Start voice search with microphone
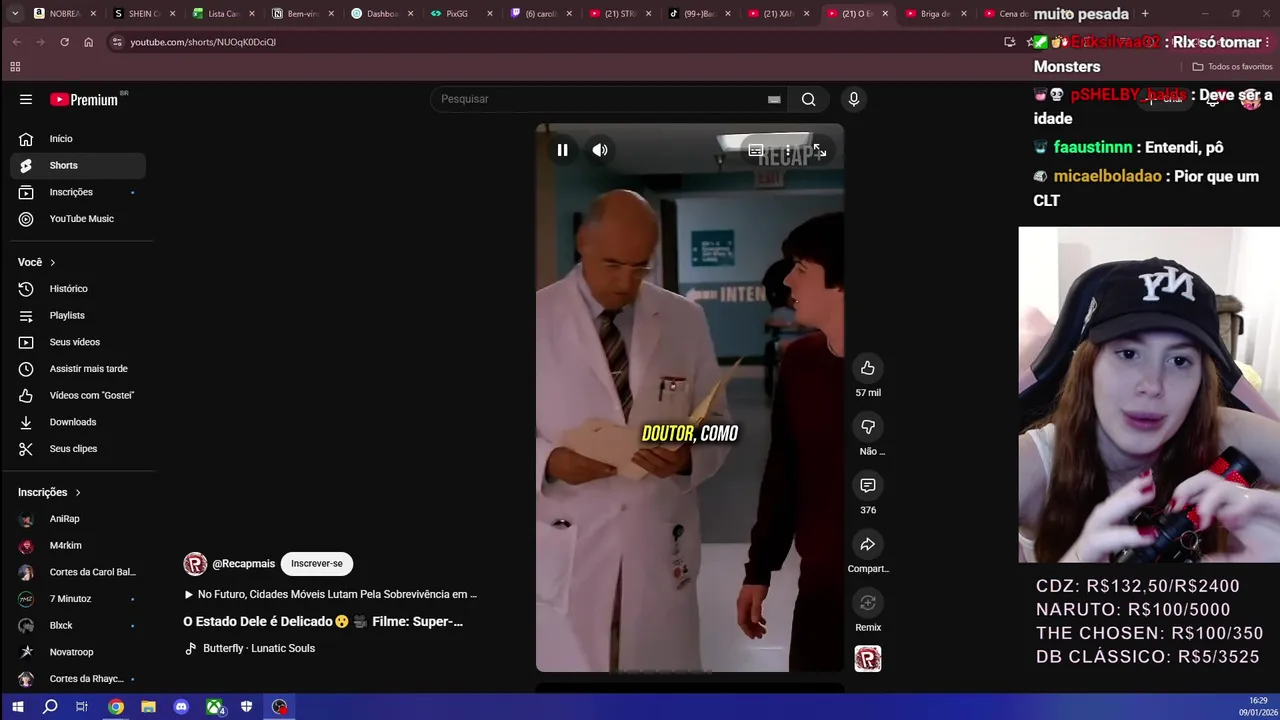1280x720 pixels. click(853, 99)
